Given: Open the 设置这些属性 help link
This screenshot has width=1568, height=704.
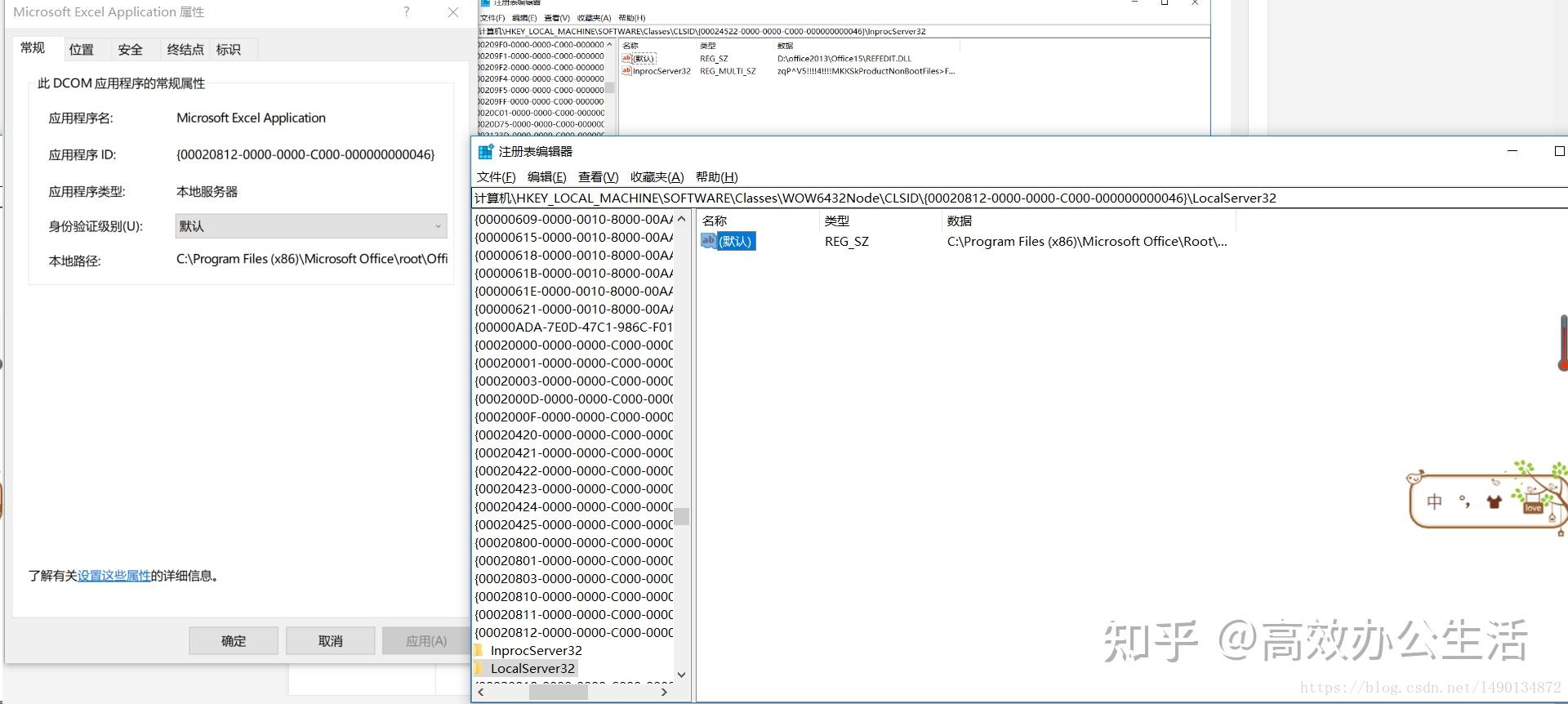Looking at the screenshot, I should (x=114, y=576).
